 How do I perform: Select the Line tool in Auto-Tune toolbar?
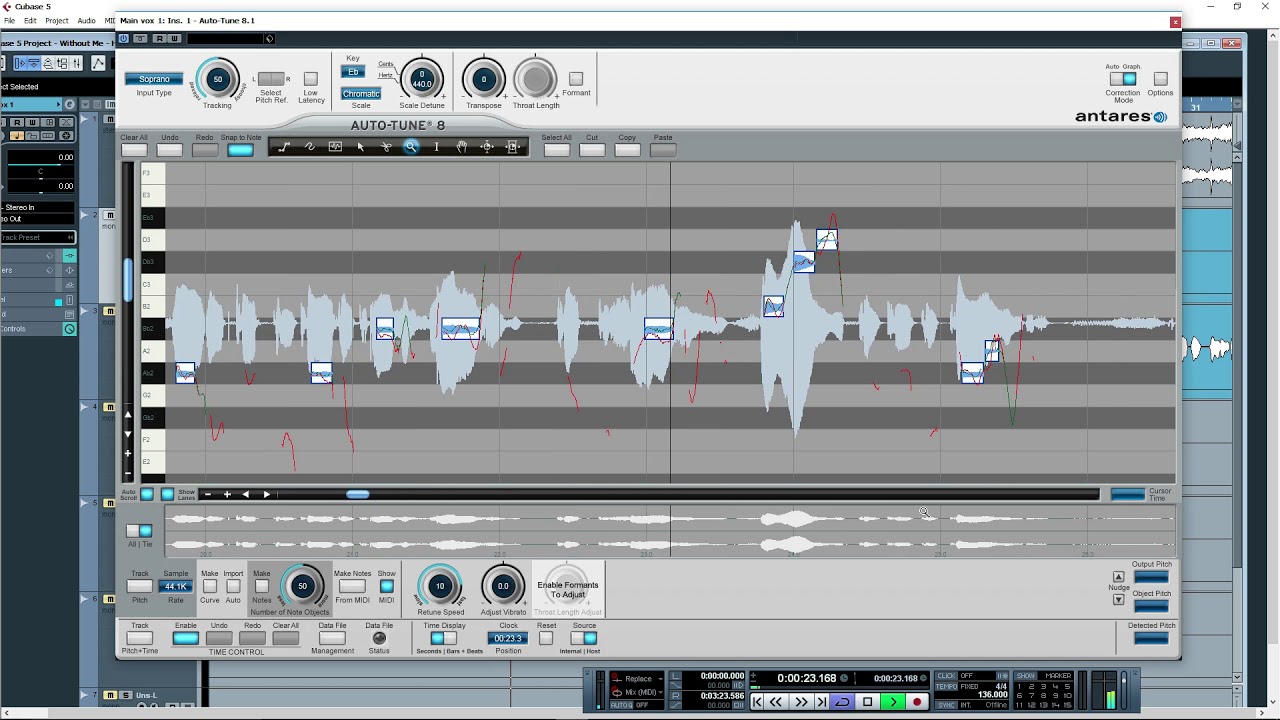point(284,147)
